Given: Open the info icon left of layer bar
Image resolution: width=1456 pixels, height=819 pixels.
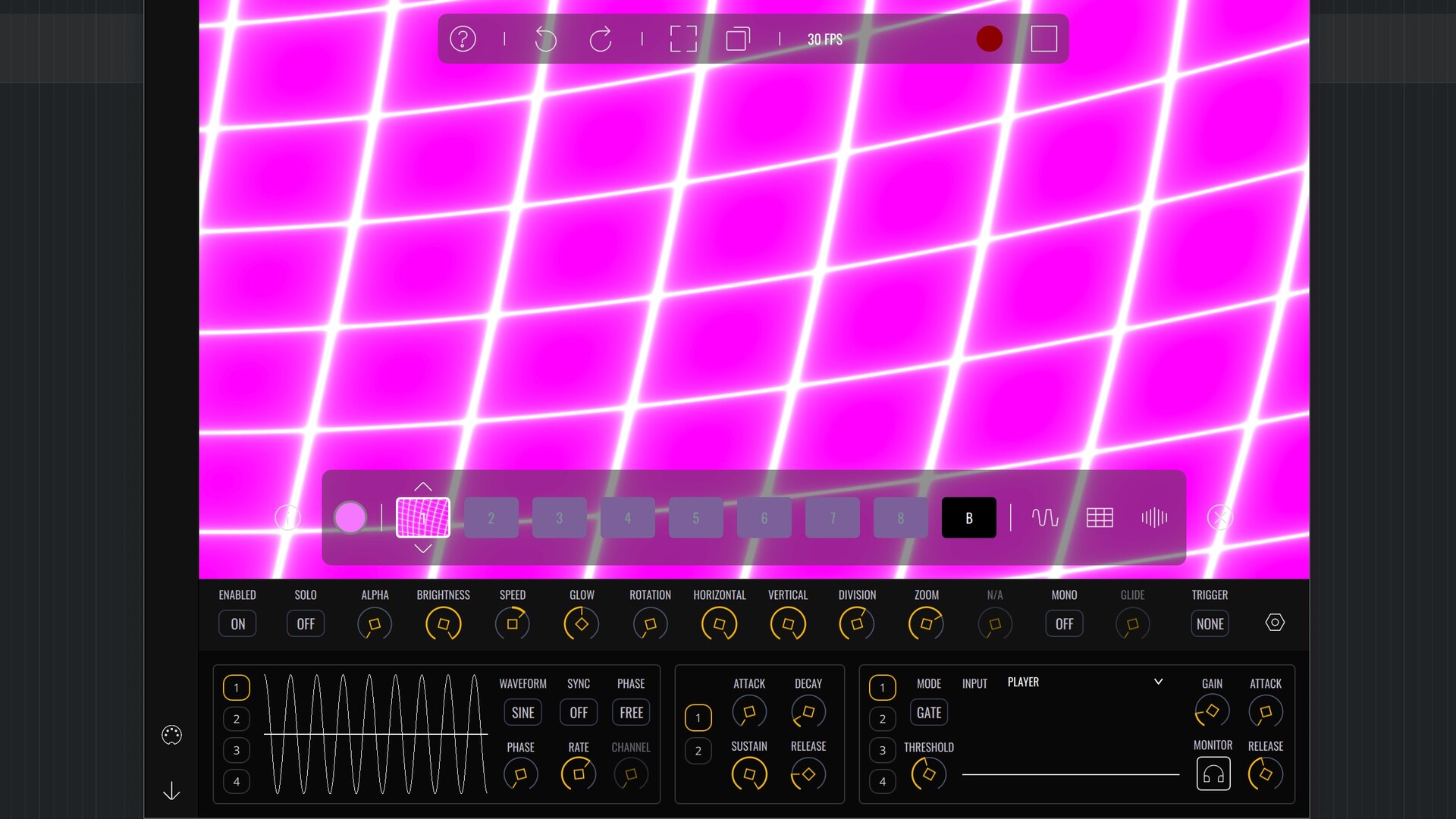Looking at the screenshot, I should click(287, 518).
